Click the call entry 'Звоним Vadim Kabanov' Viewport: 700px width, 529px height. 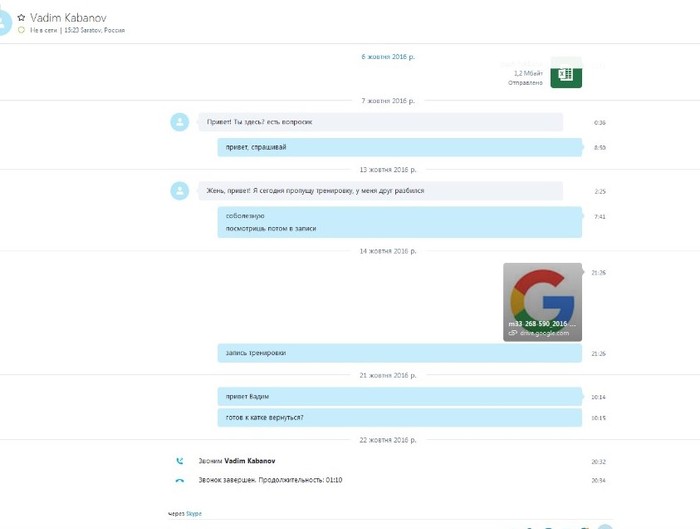pos(237,461)
